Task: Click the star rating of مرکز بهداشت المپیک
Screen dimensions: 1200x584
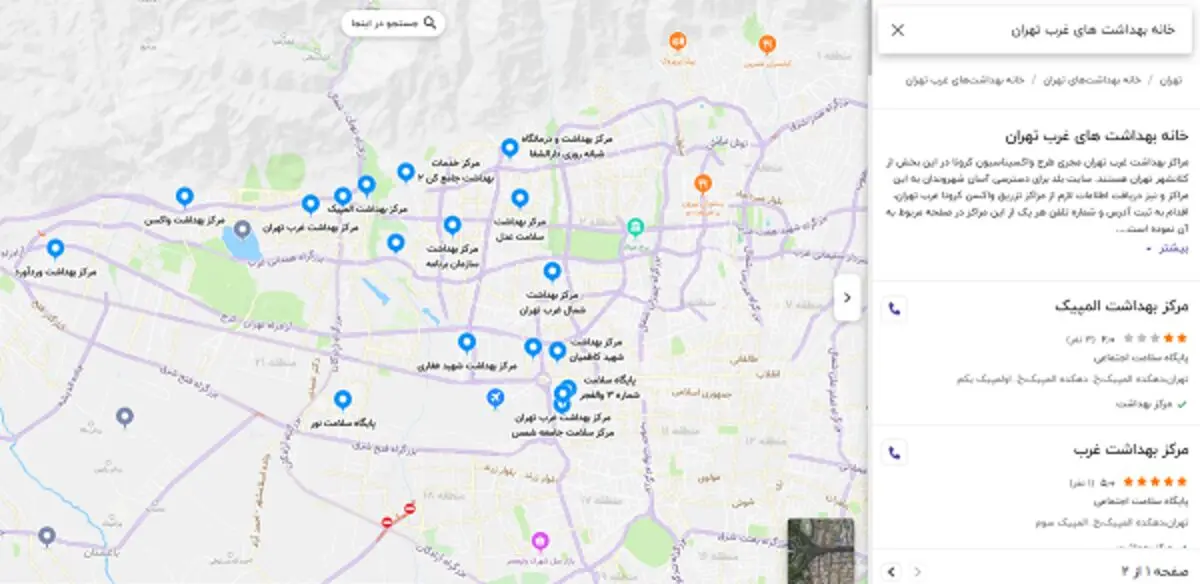Action: [1155, 339]
